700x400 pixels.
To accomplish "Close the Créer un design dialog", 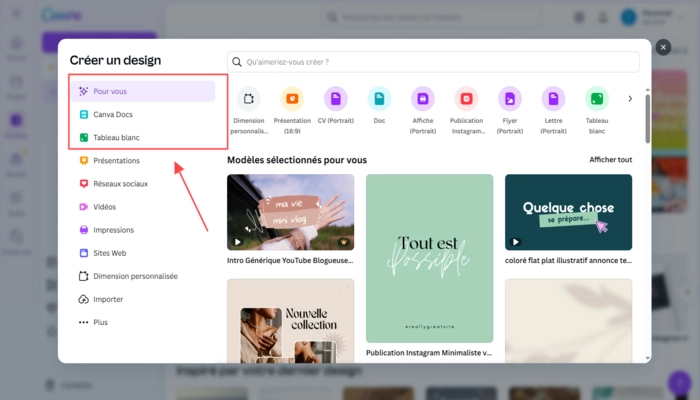I will [x=663, y=47].
